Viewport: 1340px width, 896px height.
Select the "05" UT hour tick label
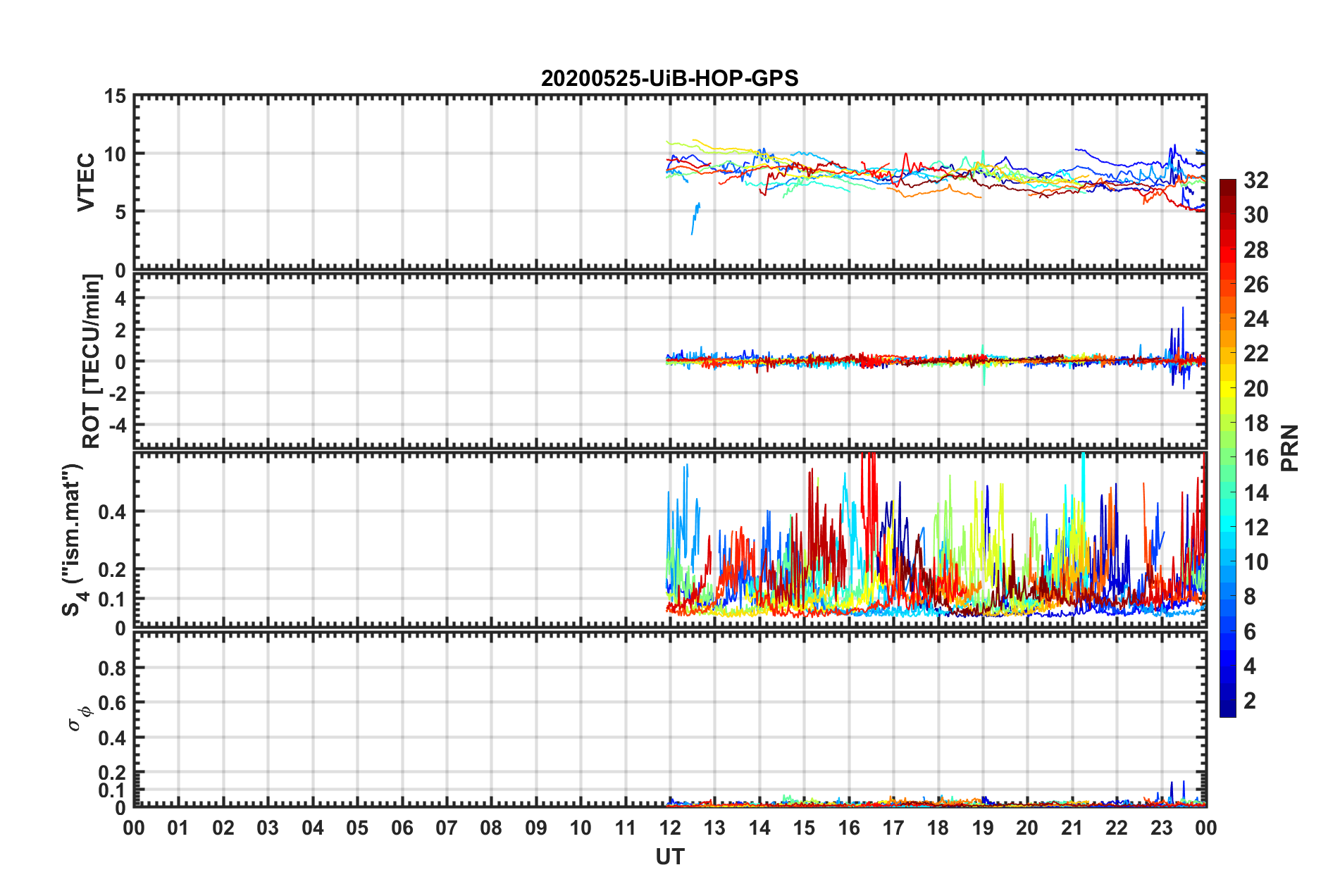click(x=357, y=828)
